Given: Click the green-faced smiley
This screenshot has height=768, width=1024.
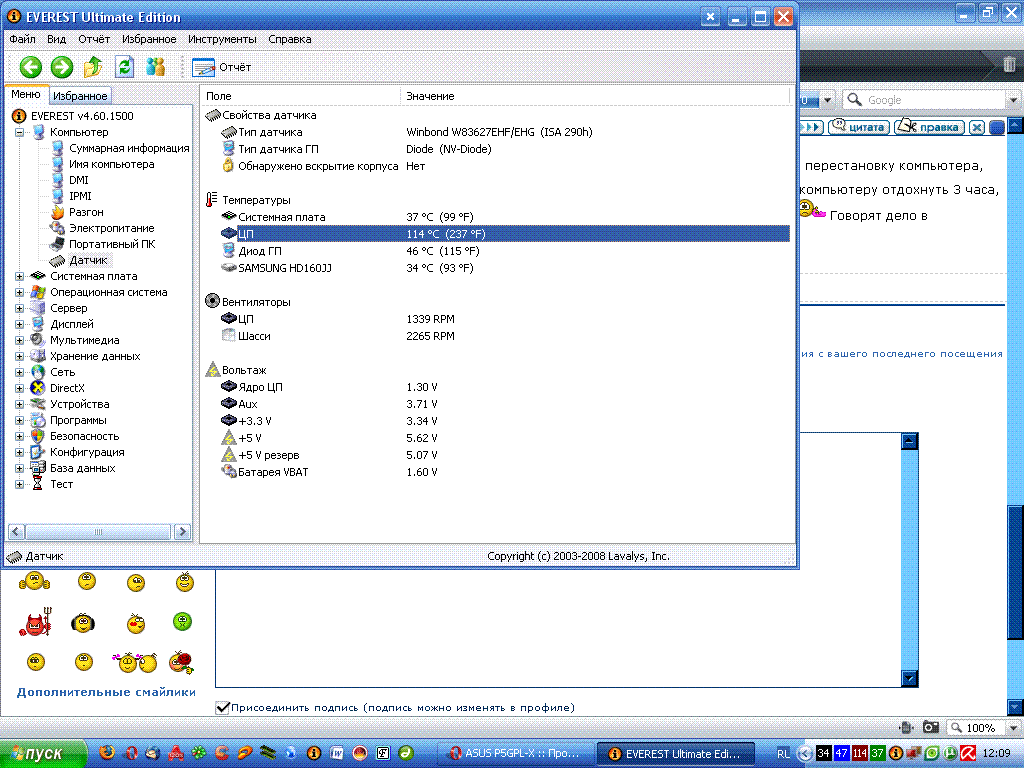Looking at the screenshot, I should tap(182, 622).
